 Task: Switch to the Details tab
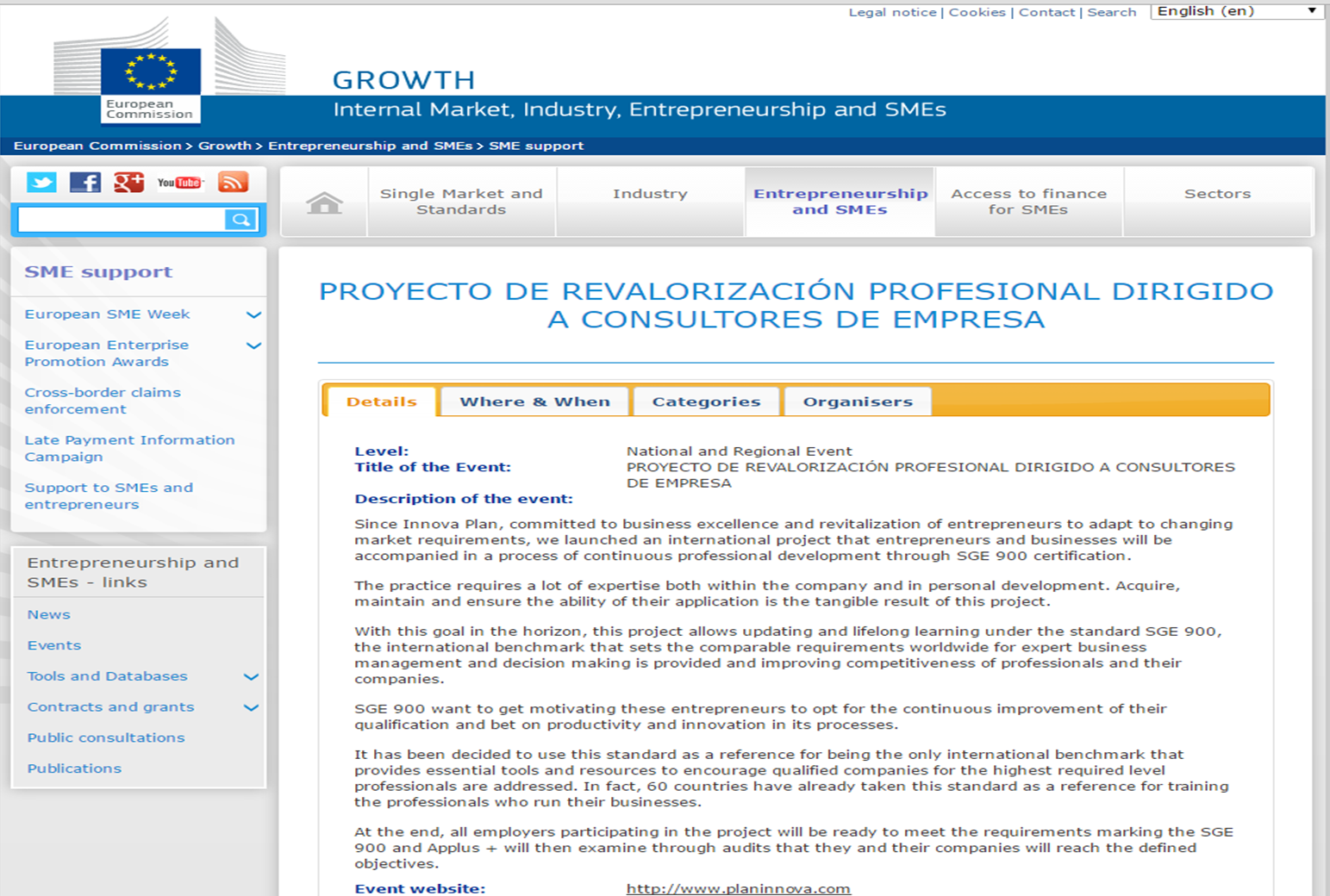coord(381,401)
